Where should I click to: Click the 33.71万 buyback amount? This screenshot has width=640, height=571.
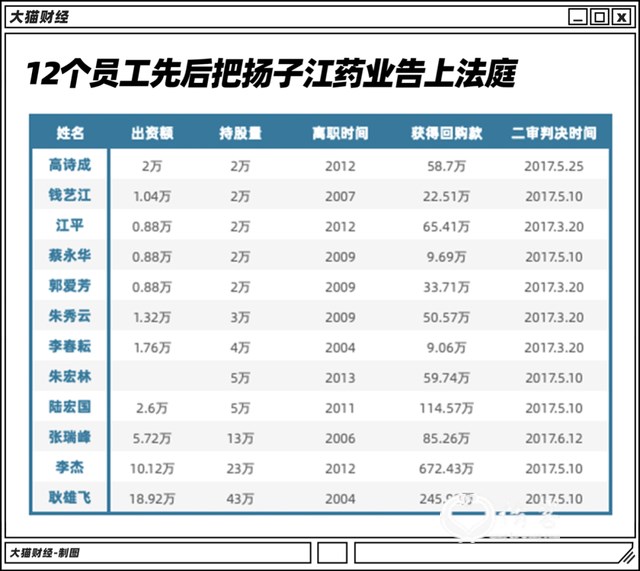[447, 287]
